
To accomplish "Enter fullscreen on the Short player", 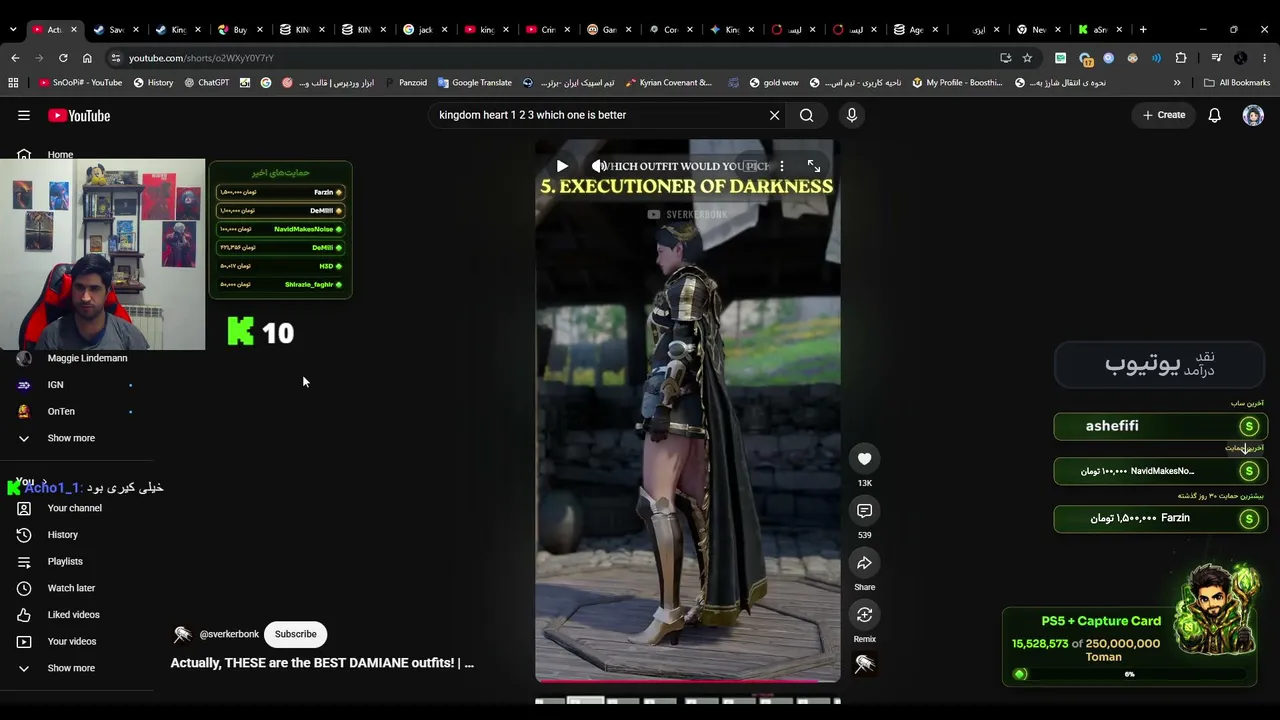I will (x=814, y=166).
